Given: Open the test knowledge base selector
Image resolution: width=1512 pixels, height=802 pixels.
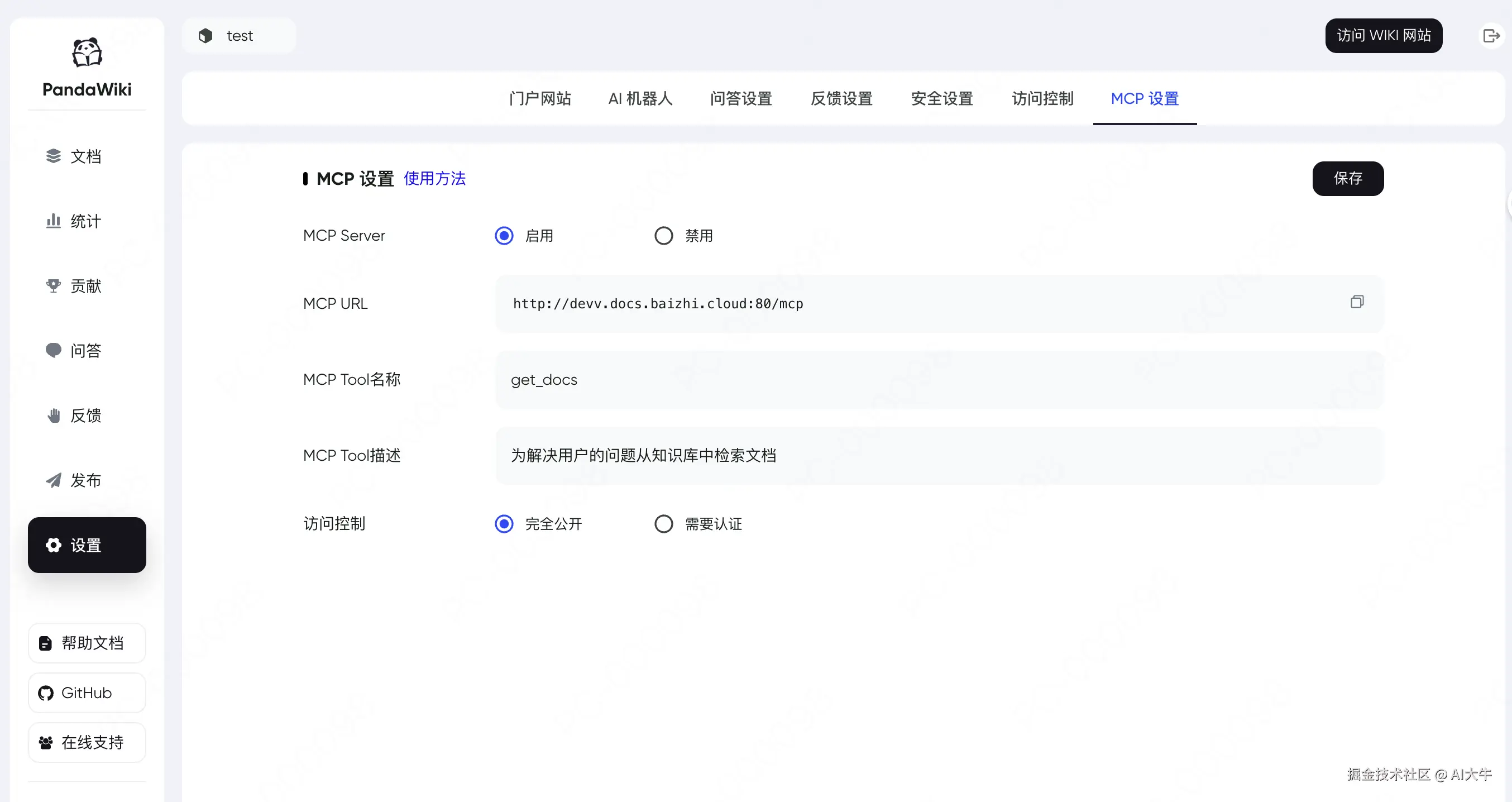Looking at the screenshot, I should pyautogui.click(x=239, y=36).
